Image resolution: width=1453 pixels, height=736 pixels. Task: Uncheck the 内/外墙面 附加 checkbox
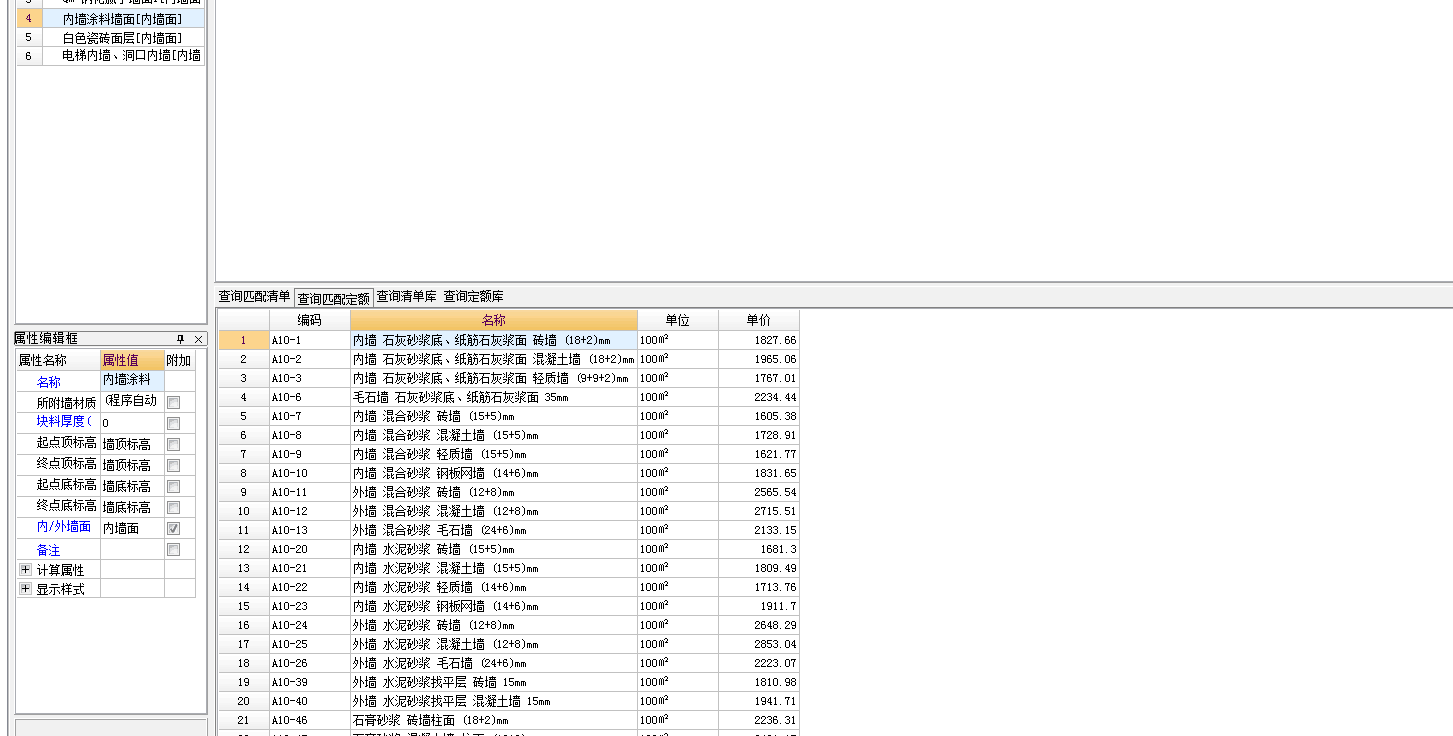174,528
